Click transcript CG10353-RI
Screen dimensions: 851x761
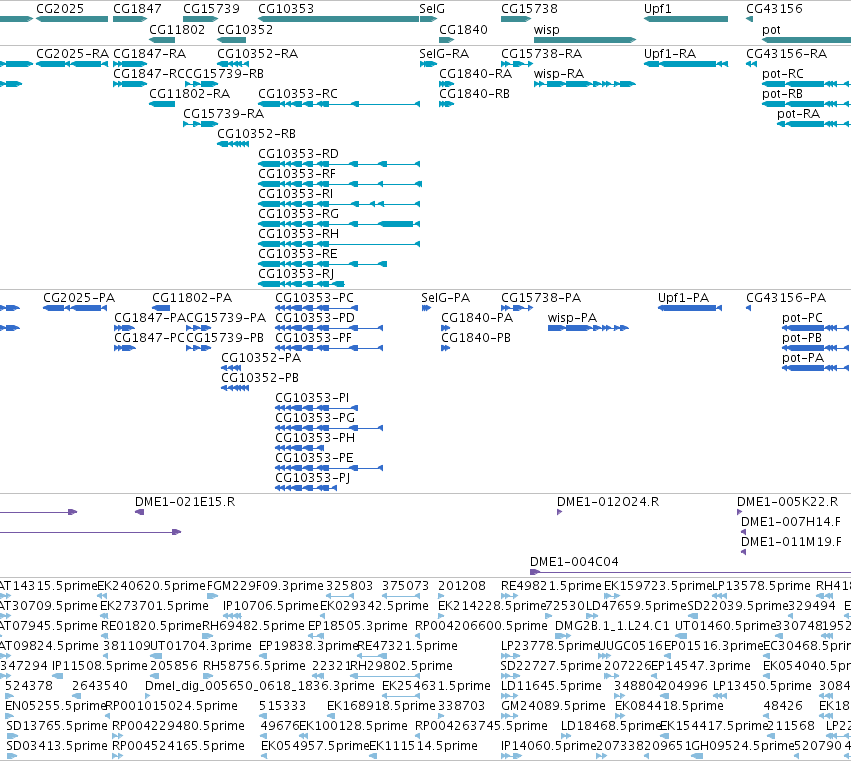point(339,204)
